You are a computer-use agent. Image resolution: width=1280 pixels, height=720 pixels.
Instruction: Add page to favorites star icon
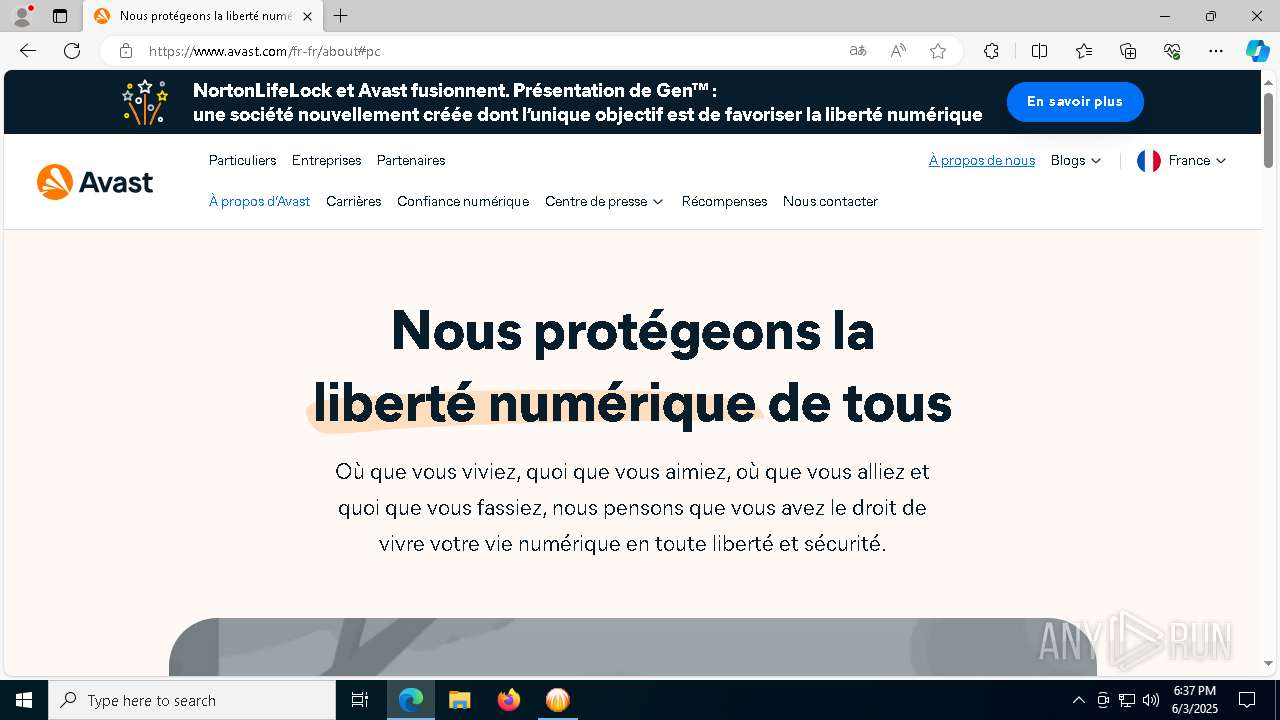(x=938, y=51)
